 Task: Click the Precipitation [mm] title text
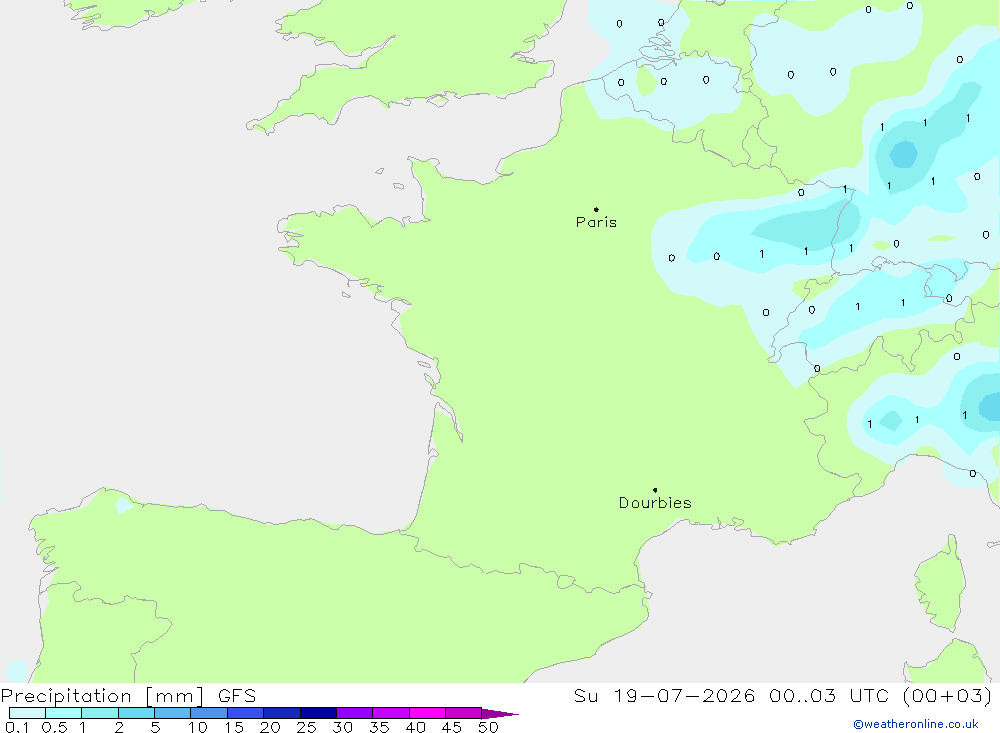click(103, 696)
